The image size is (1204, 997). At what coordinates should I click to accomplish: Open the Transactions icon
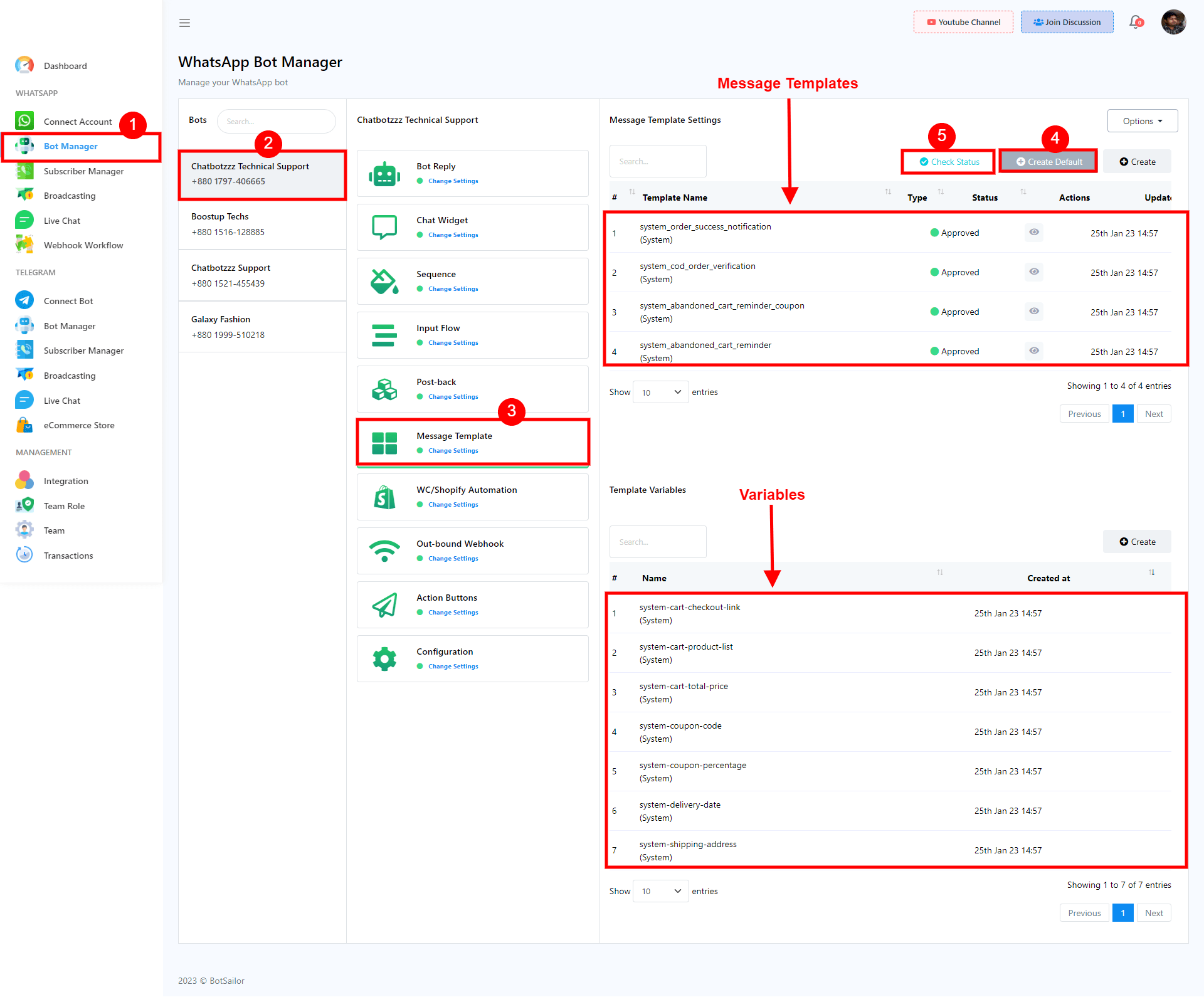(24, 555)
